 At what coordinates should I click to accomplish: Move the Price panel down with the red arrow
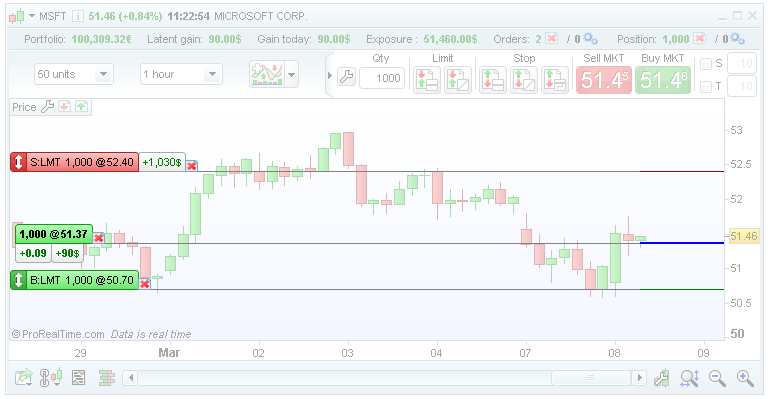64,106
